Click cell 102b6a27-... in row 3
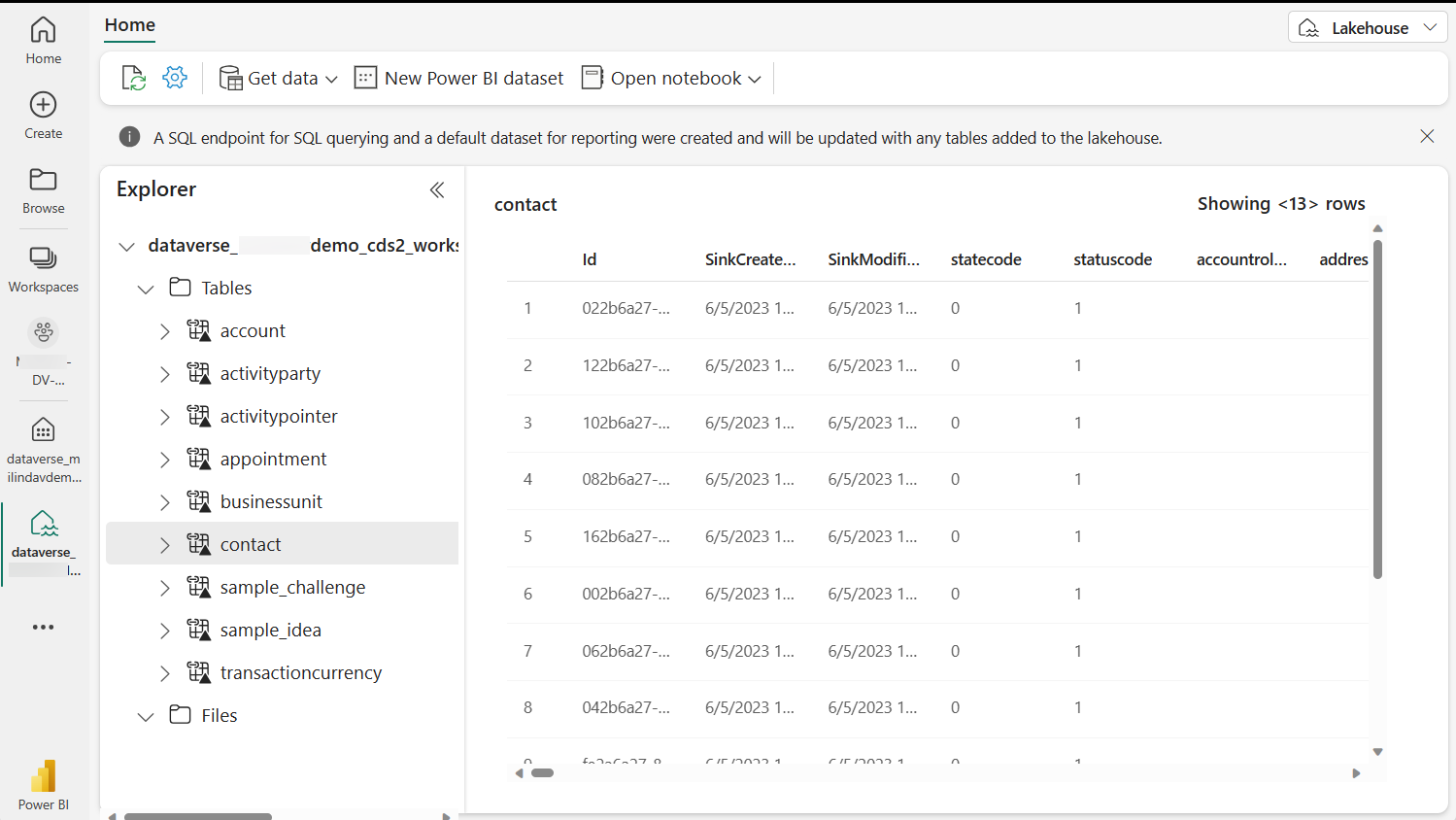 pyautogui.click(x=626, y=423)
